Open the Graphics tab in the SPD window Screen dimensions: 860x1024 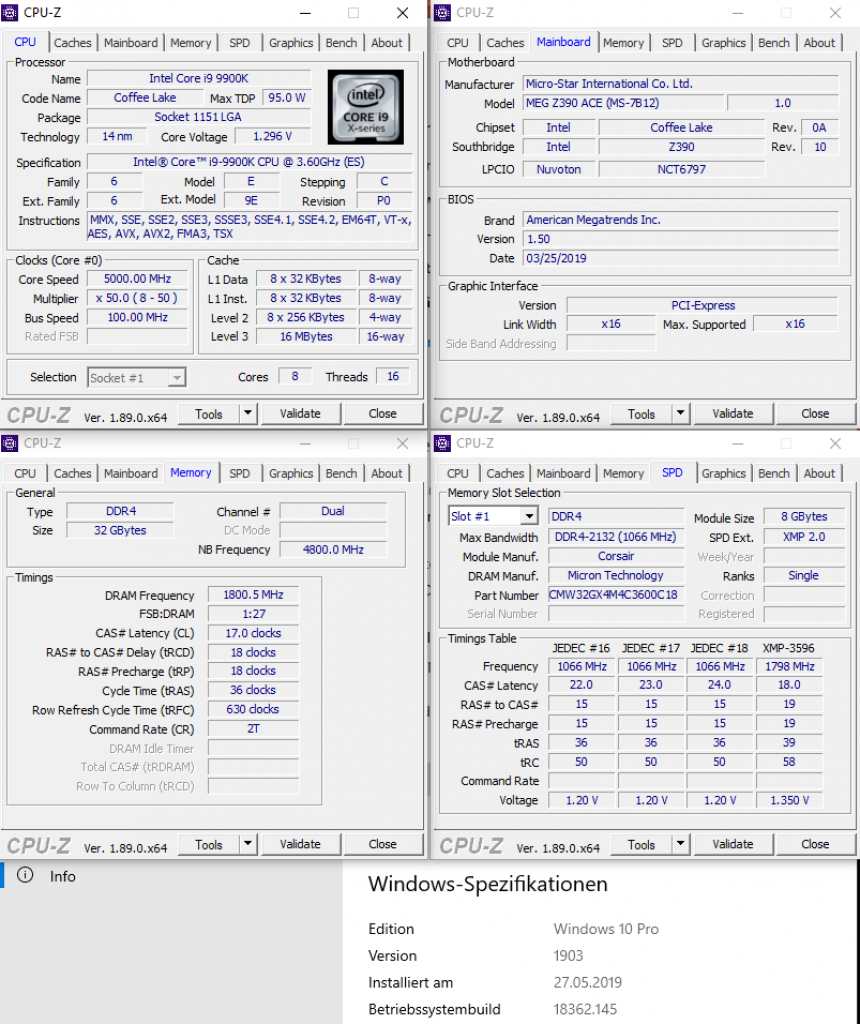724,473
